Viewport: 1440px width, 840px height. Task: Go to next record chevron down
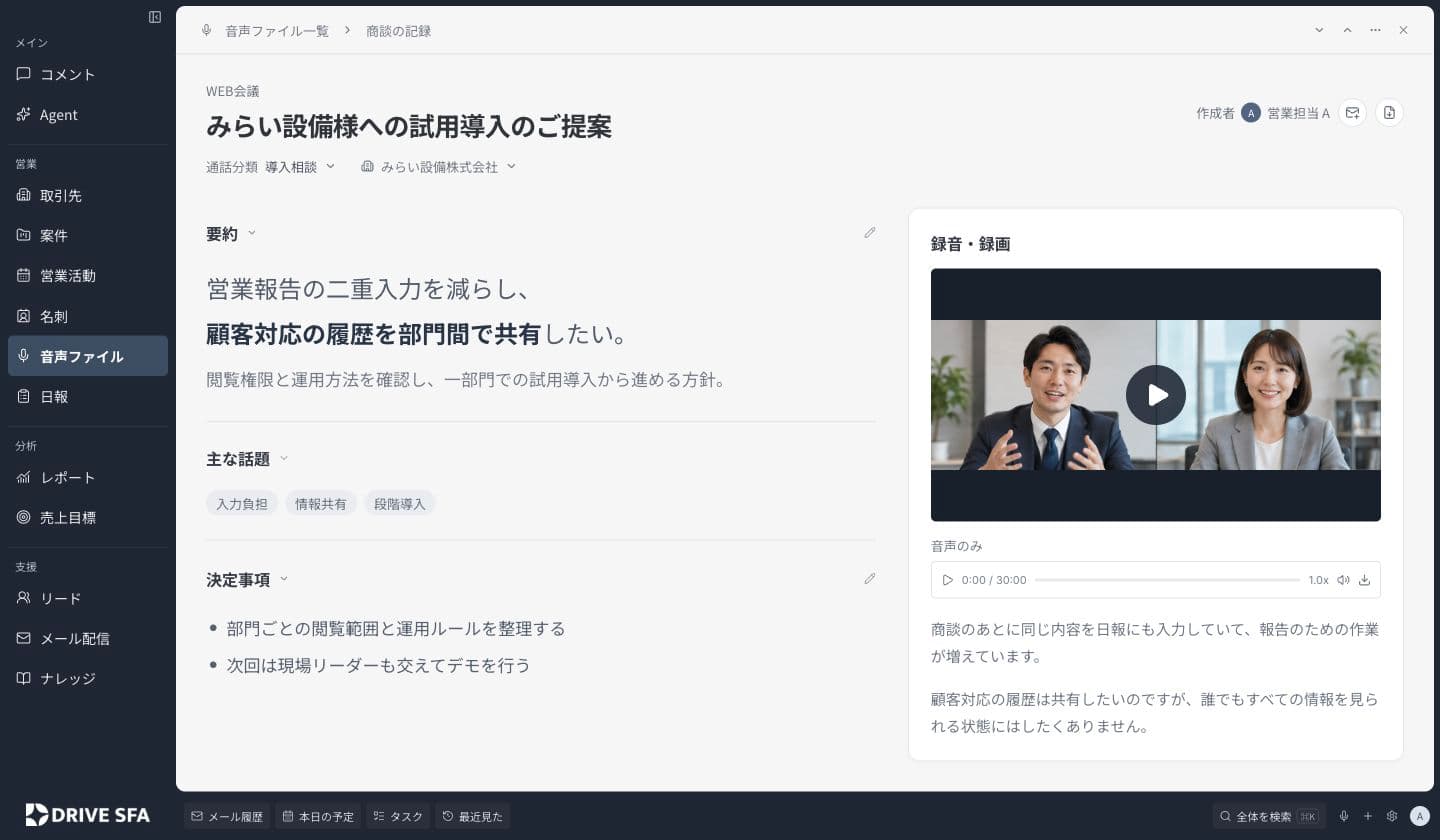[1319, 30]
